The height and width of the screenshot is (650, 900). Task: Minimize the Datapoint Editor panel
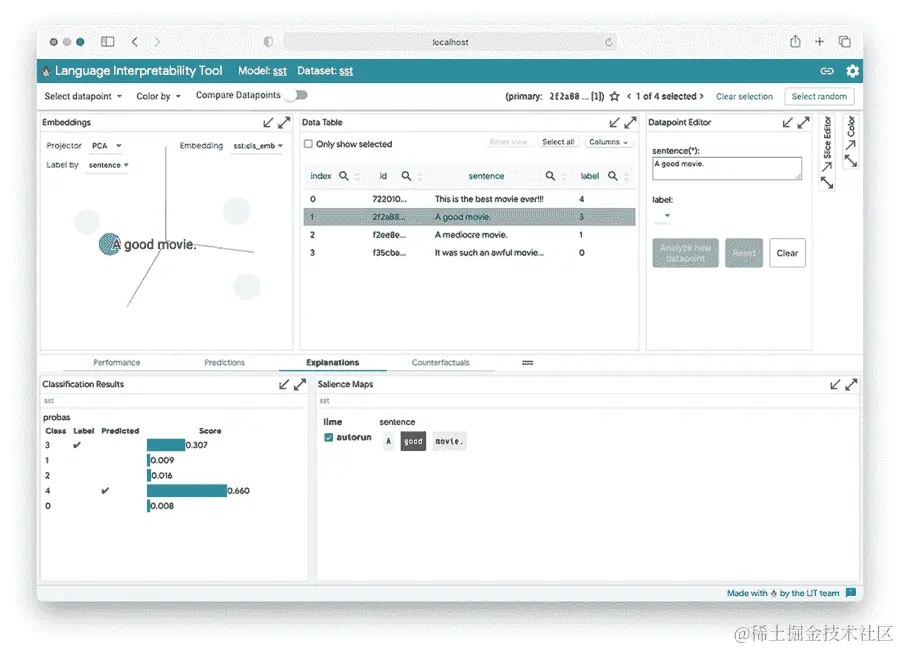(x=788, y=122)
